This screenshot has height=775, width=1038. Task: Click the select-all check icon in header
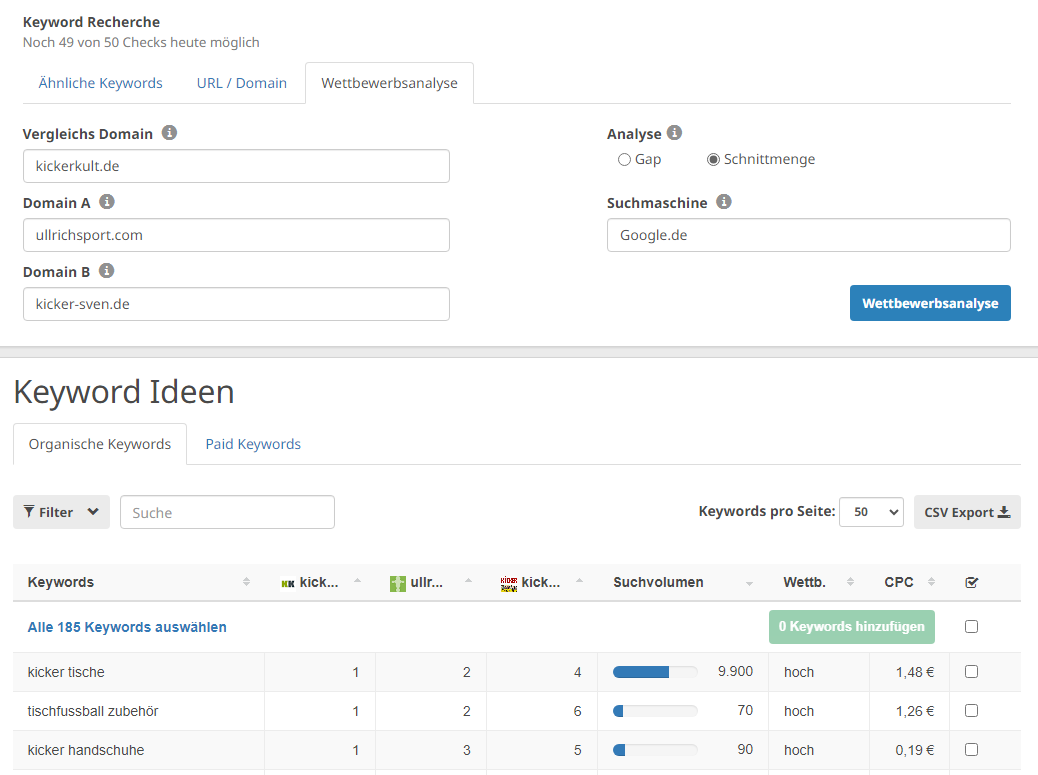point(971,582)
